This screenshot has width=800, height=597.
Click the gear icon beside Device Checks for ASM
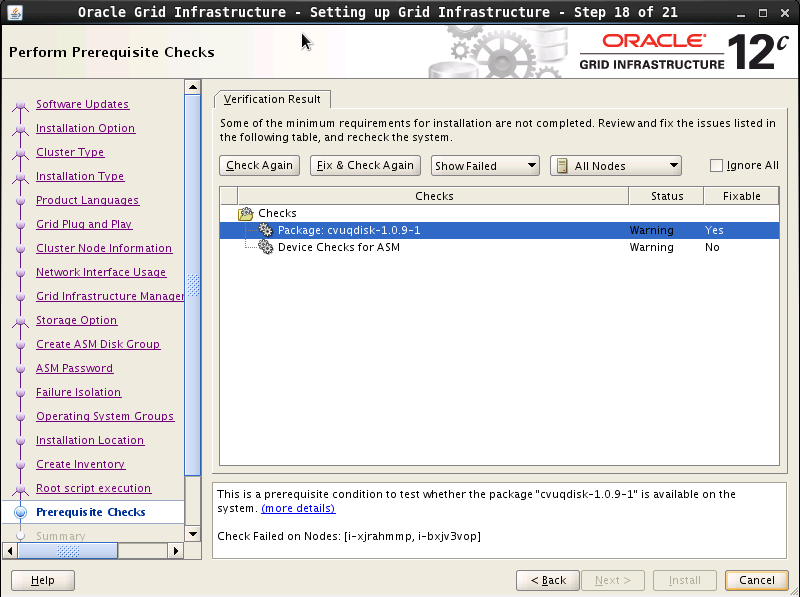click(x=266, y=248)
